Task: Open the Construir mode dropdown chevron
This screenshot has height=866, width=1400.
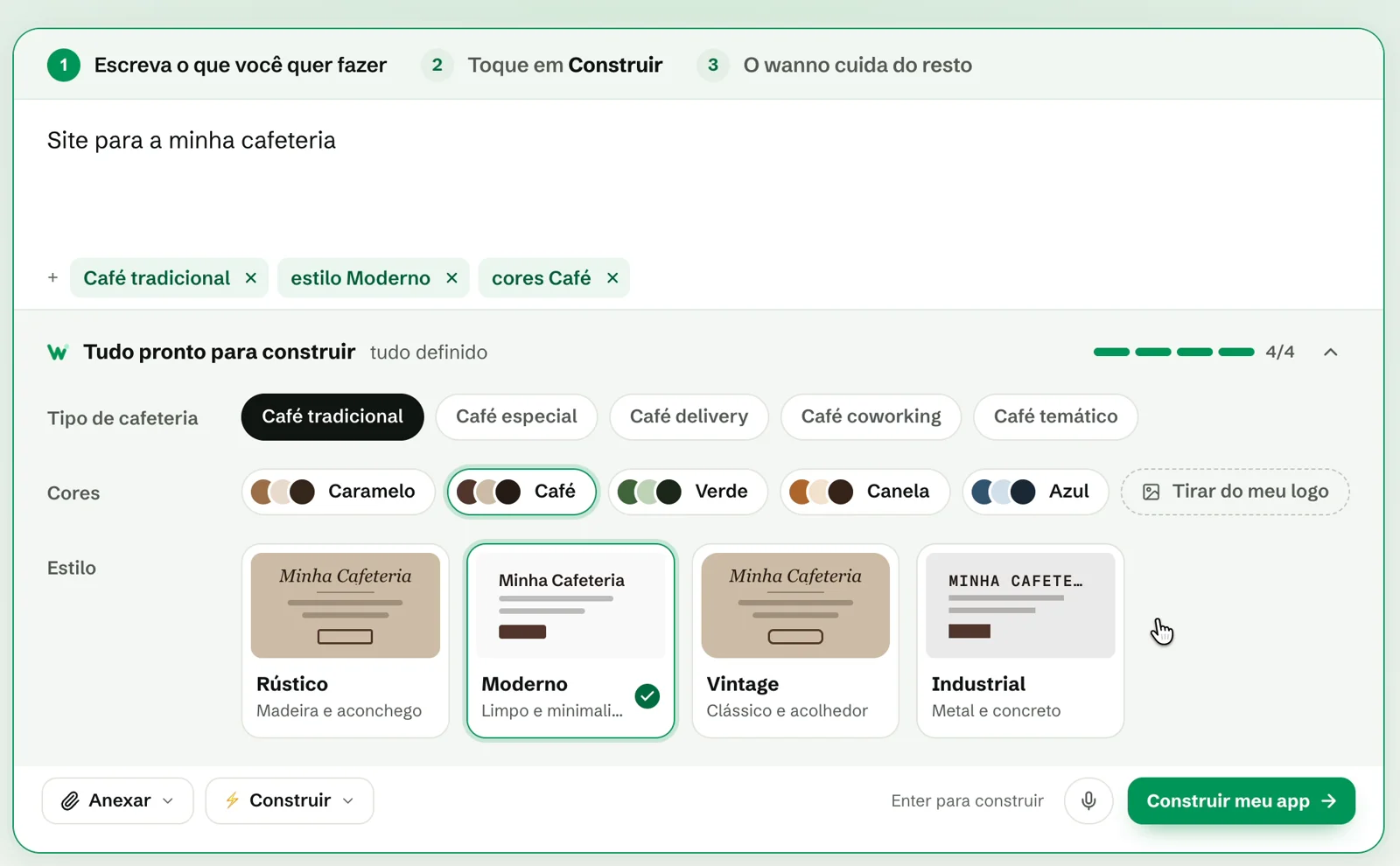Action: point(348,800)
